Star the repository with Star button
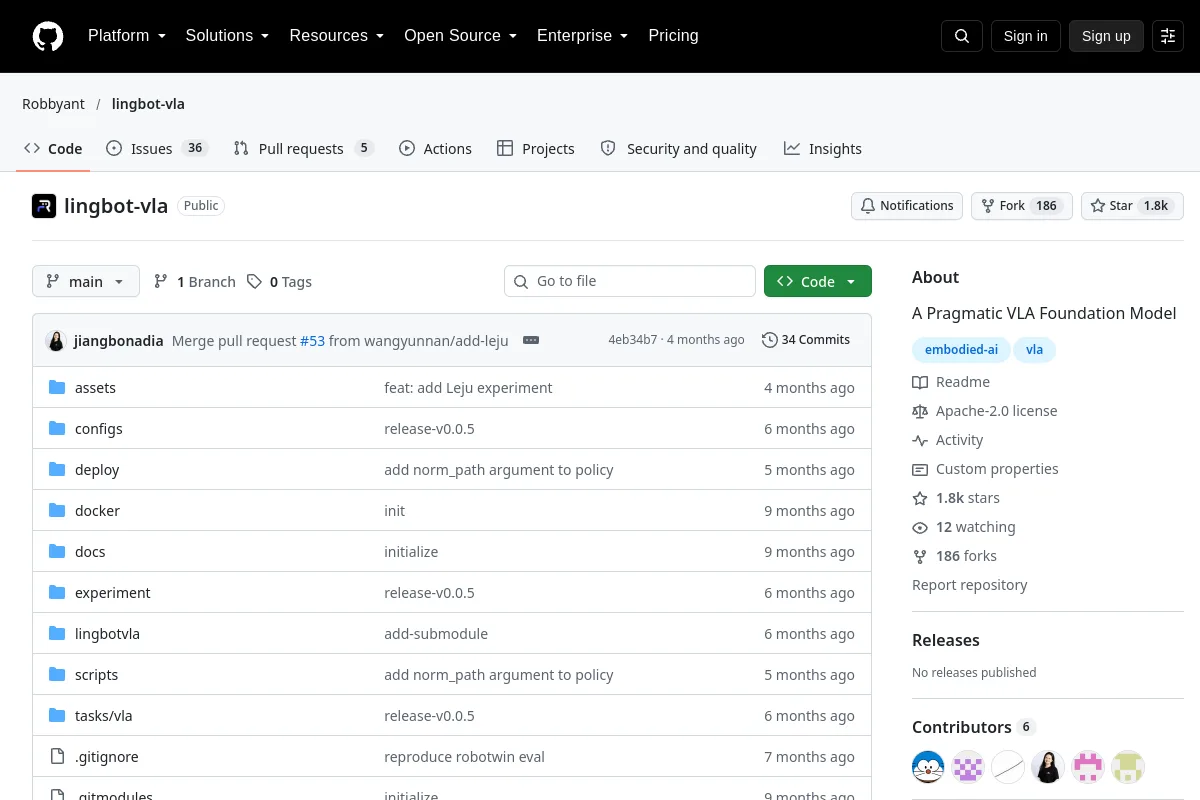Viewport: 1200px width, 800px height. (1132, 206)
